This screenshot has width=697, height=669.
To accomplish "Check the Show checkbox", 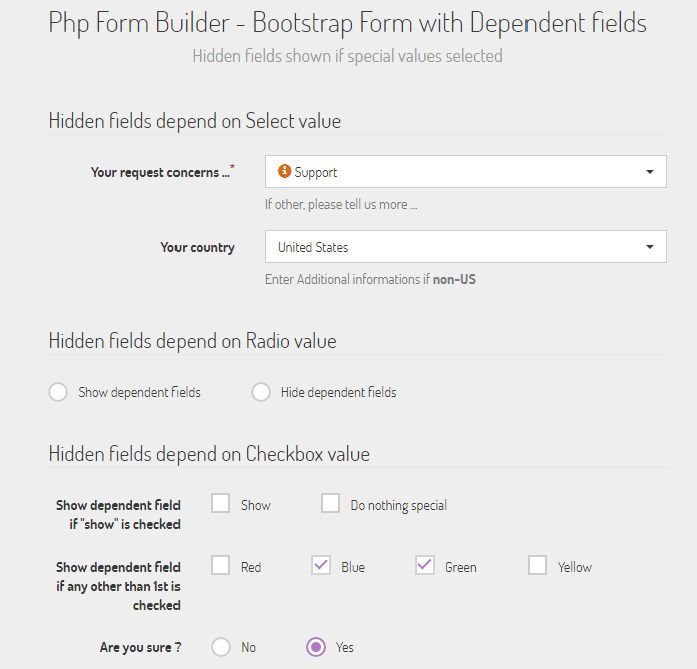I will (x=221, y=504).
